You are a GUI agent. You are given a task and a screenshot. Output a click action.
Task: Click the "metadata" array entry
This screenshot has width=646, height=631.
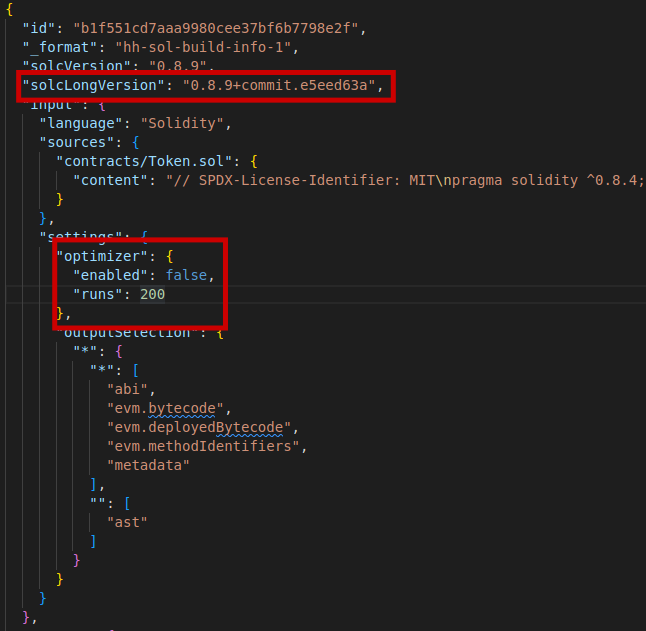pos(148,465)
